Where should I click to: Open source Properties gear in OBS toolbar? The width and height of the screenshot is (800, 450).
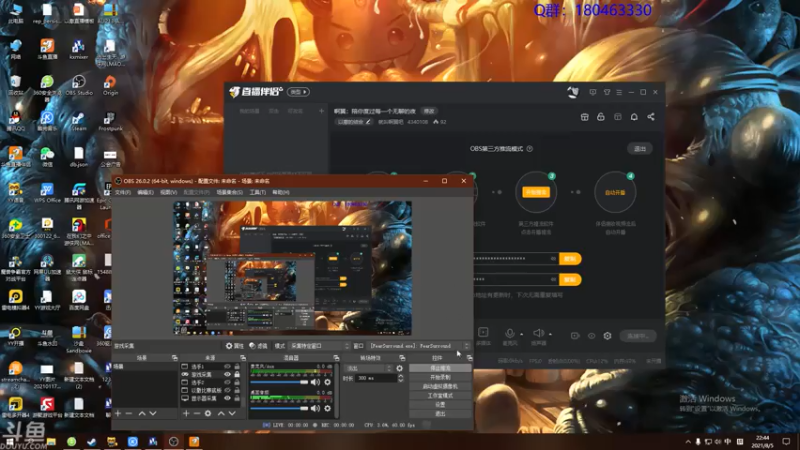point(235,346)
